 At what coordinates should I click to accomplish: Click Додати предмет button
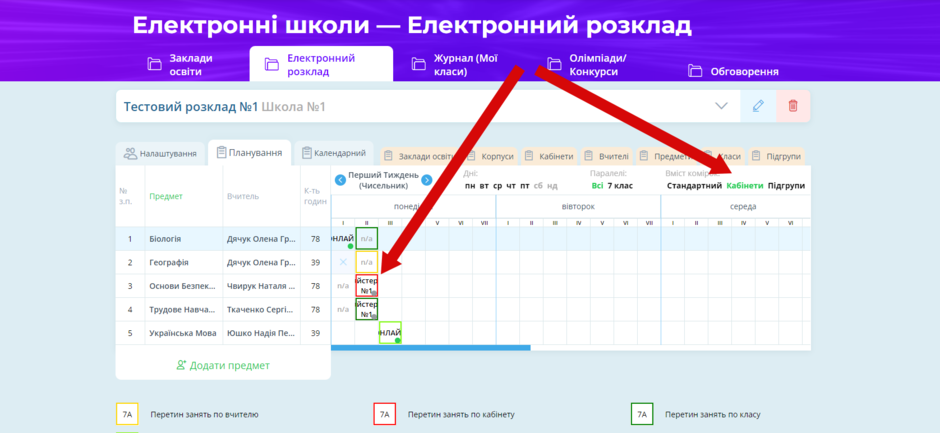pyautogui.click(x=223, y=365)
